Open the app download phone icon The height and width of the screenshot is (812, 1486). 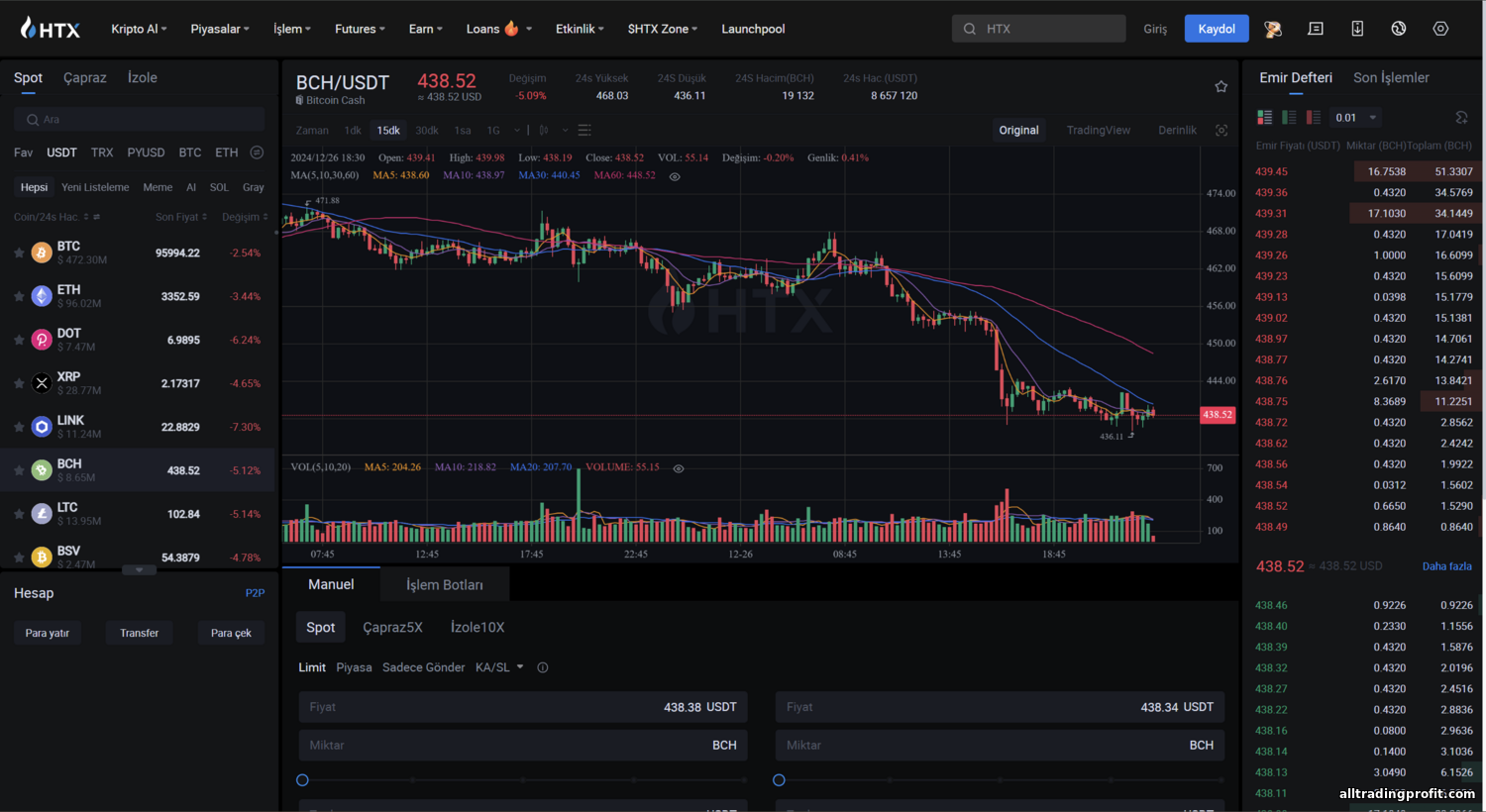pyautogui.click(x=1357, y=29)
